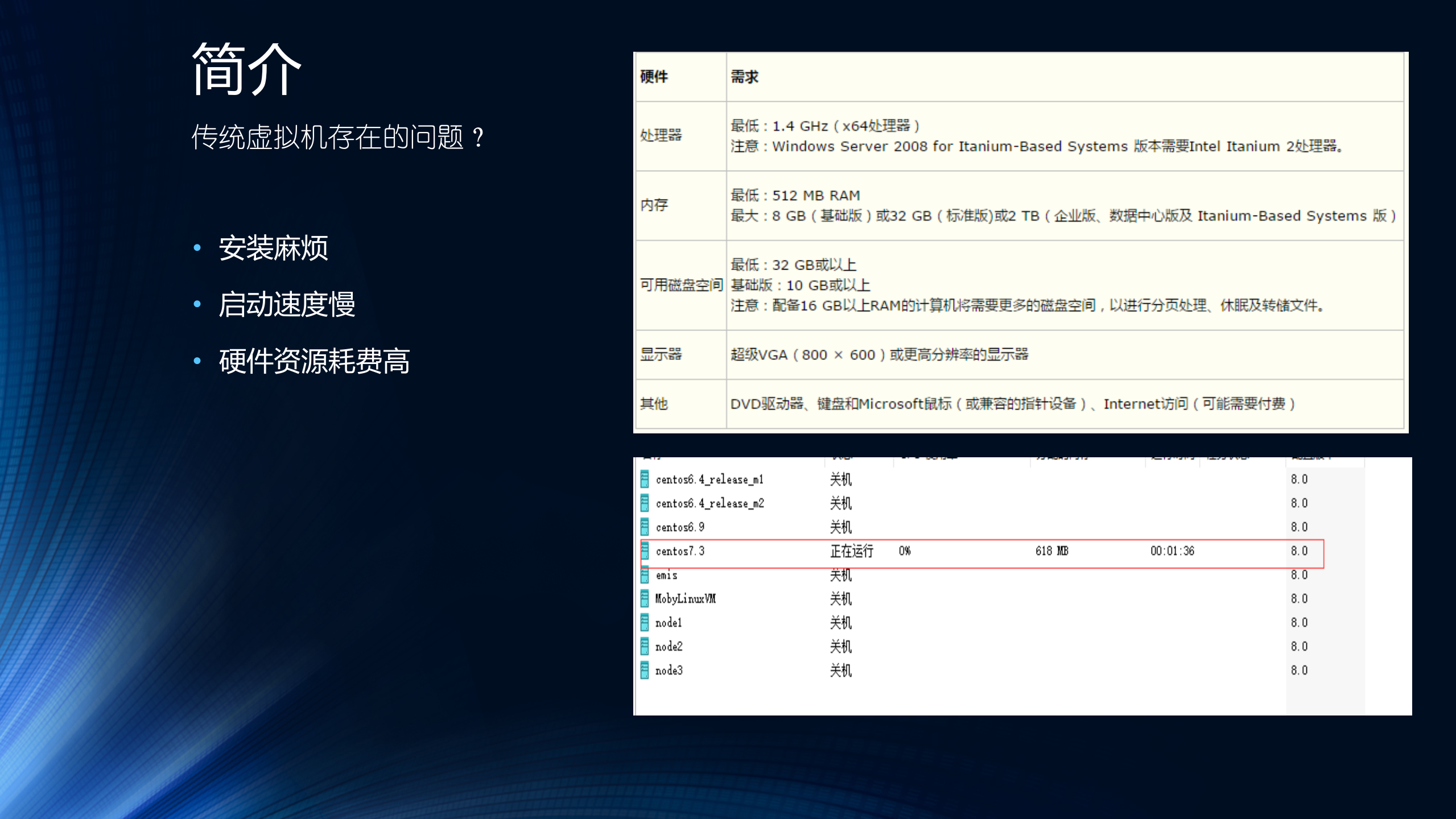Select the centos6.4_release_m1 VM icon
1456x819 pixels.
tap(646, 479)
